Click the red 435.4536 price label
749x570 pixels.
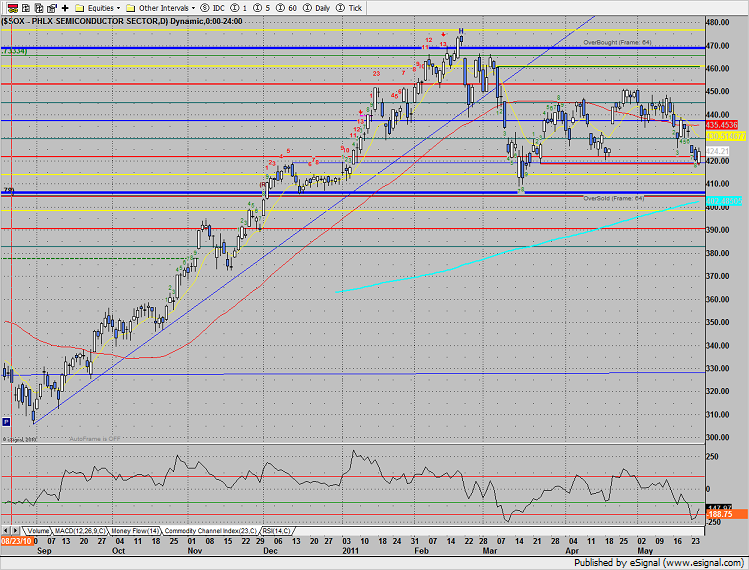(x=722, y=125)
